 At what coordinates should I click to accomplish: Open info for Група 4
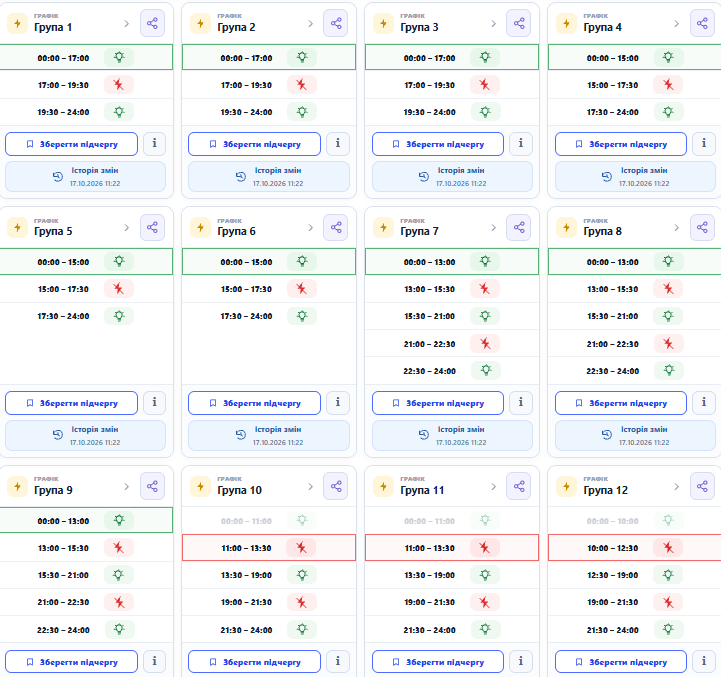[x=704, y=144]
